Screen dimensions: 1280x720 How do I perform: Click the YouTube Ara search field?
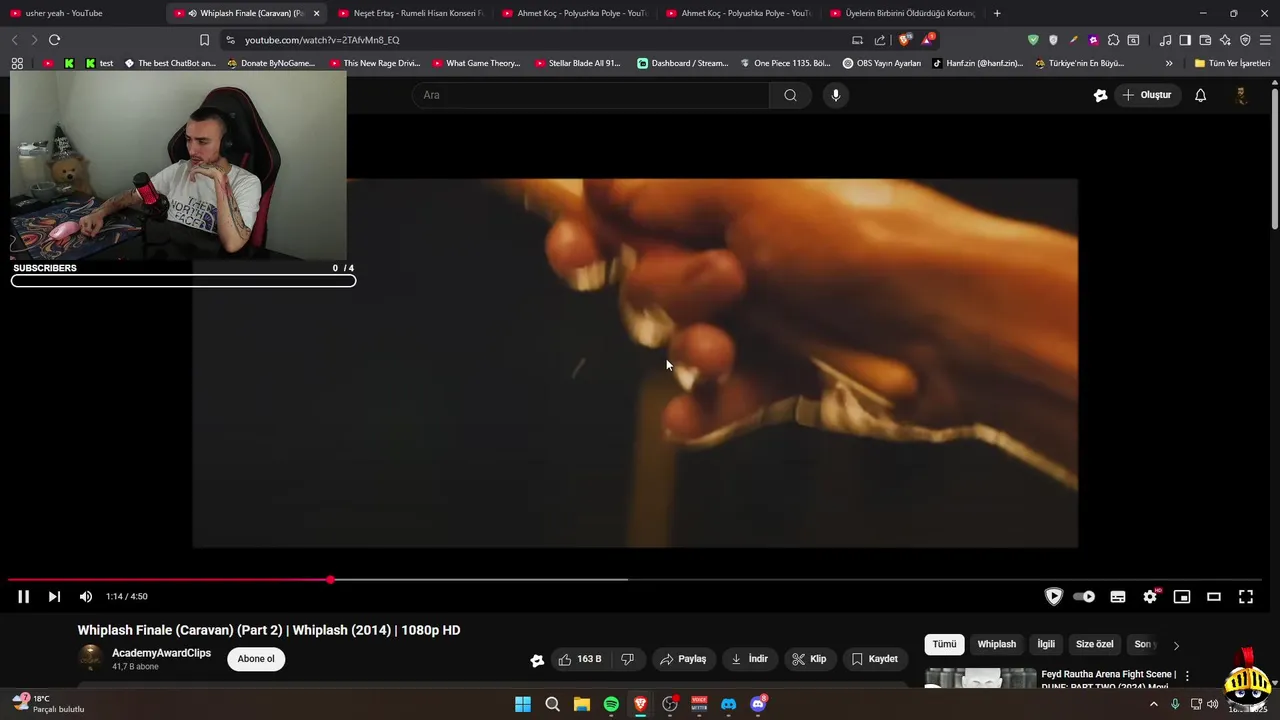(x=590, y=95)
